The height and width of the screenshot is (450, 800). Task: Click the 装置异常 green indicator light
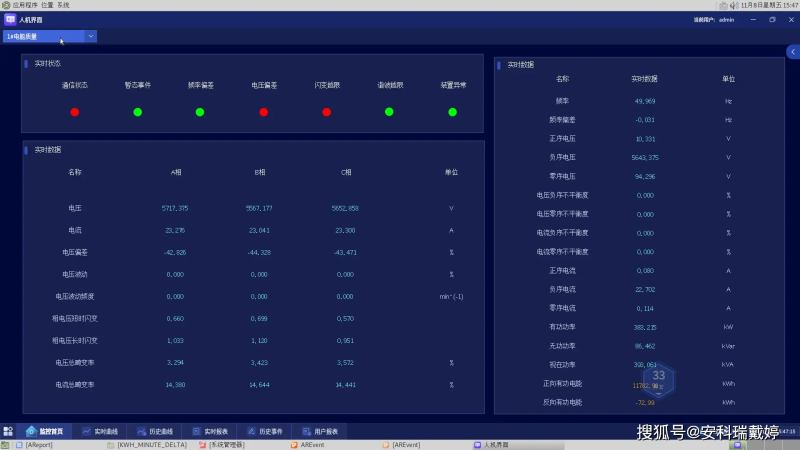[453, 112]
